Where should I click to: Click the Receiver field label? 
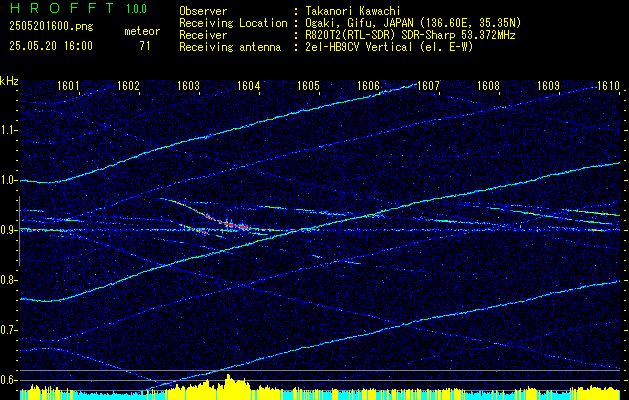click(203, 35)
